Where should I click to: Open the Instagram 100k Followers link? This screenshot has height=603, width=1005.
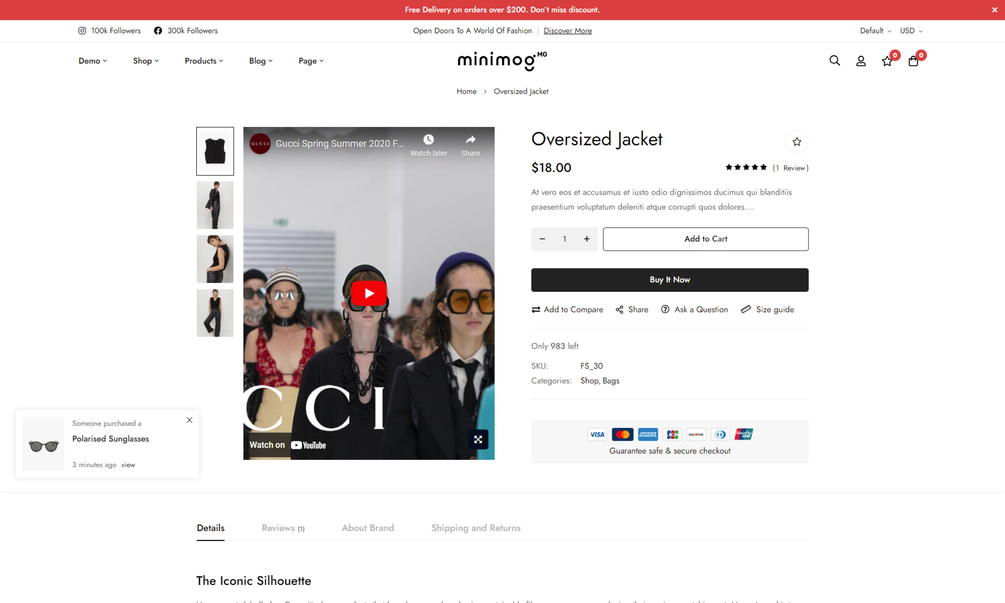pos(110,31)
